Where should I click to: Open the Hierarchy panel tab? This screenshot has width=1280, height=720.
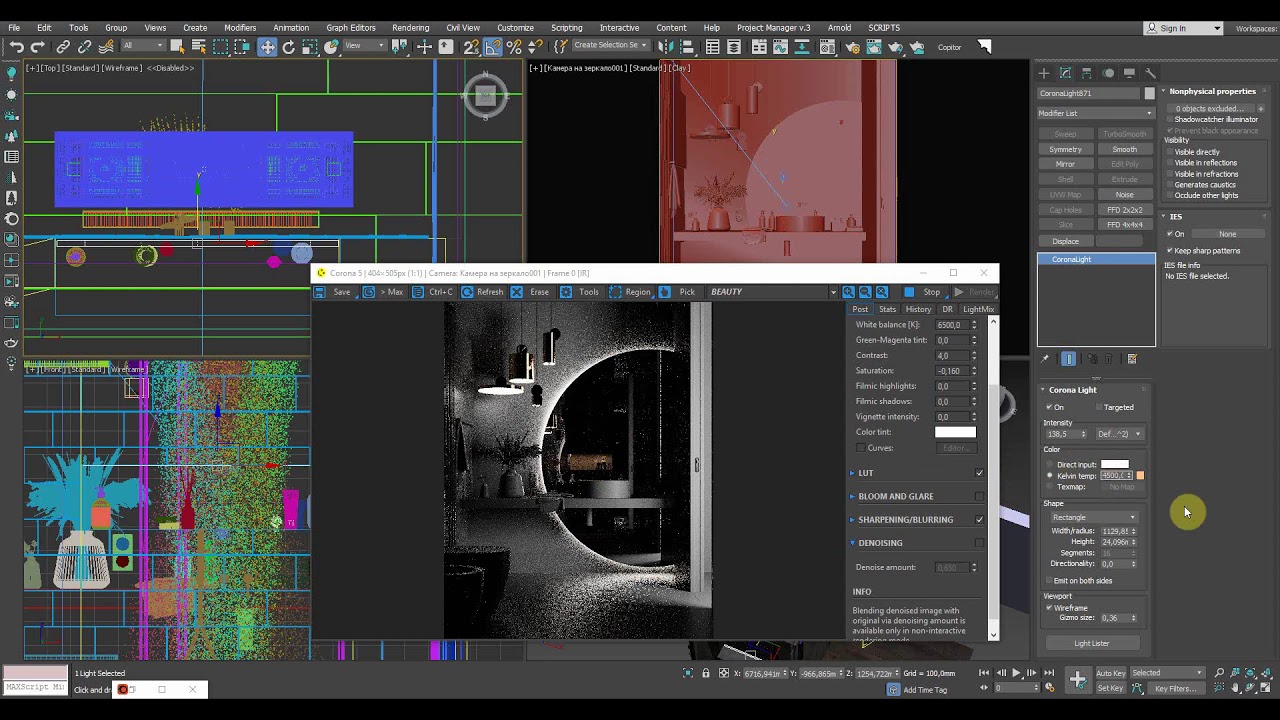[x=1087, y=73]
